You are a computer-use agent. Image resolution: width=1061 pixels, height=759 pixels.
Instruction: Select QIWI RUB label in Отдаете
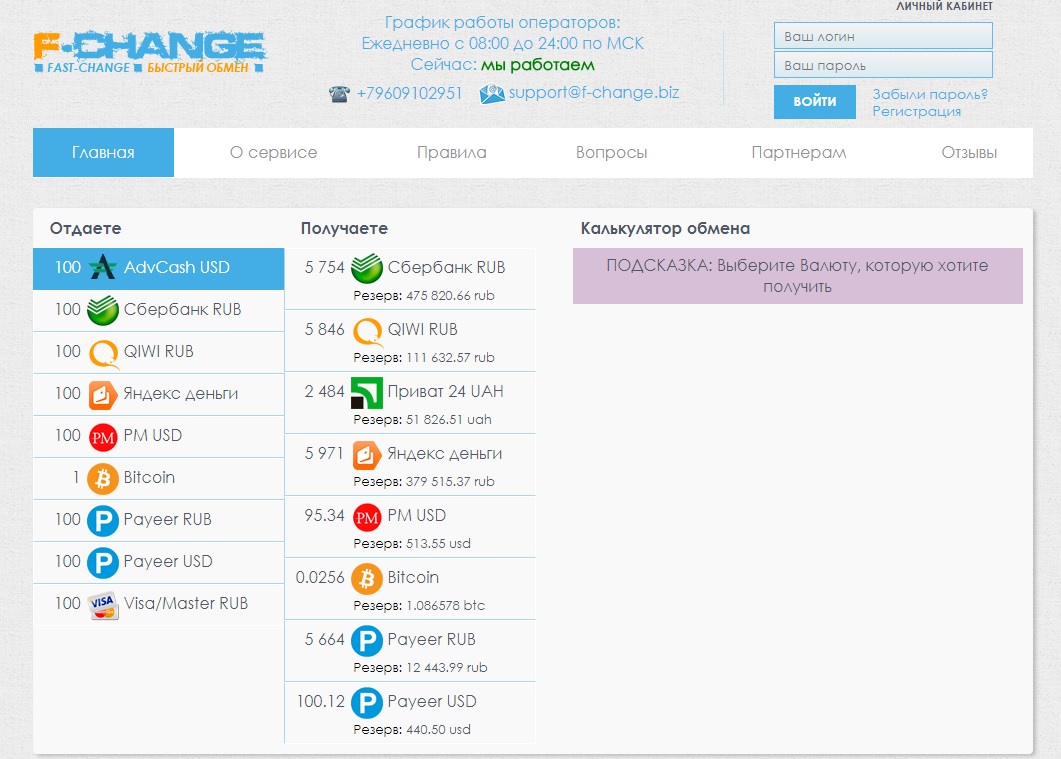[x=158, y=351]
